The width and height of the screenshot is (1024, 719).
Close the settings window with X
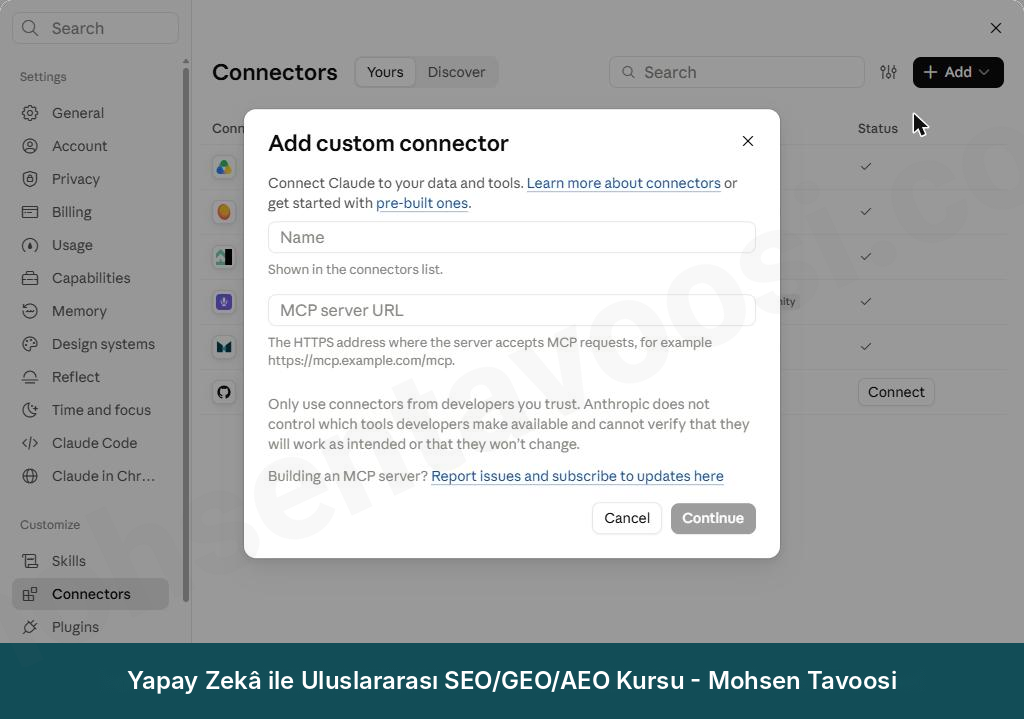tap(995, 28)
